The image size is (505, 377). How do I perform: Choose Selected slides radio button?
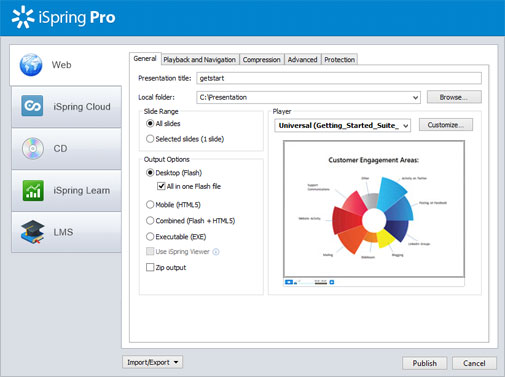tap(150, 139)
